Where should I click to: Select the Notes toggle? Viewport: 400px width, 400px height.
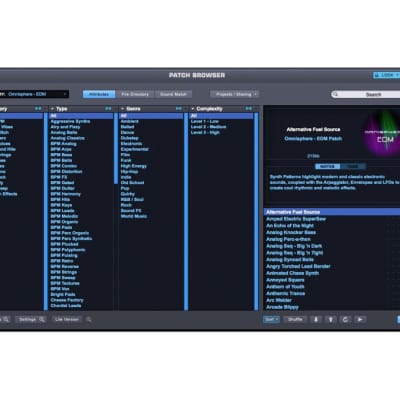click(327, 166)
